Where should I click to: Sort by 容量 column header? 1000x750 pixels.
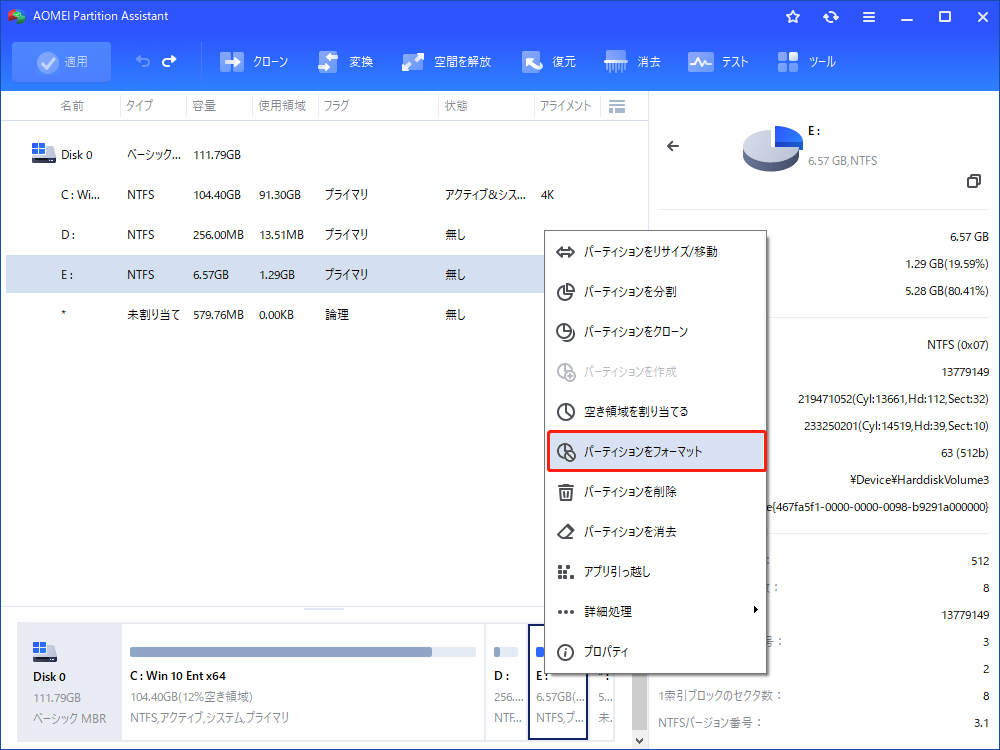[x=204, y=106]
